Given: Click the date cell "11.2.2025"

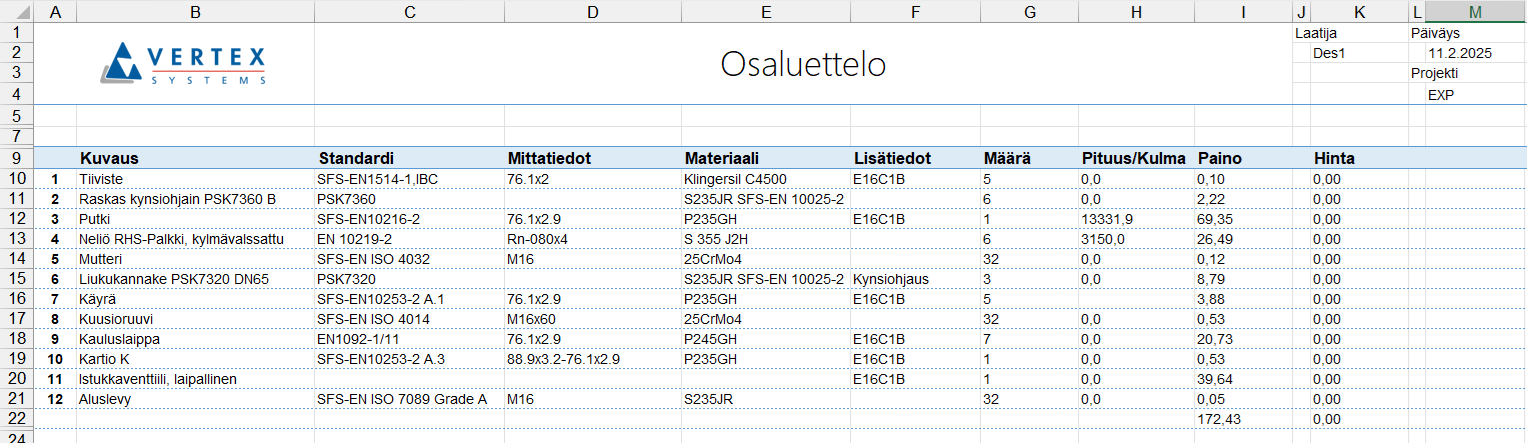Looking at the screenshot, I should pos(1459,53).
